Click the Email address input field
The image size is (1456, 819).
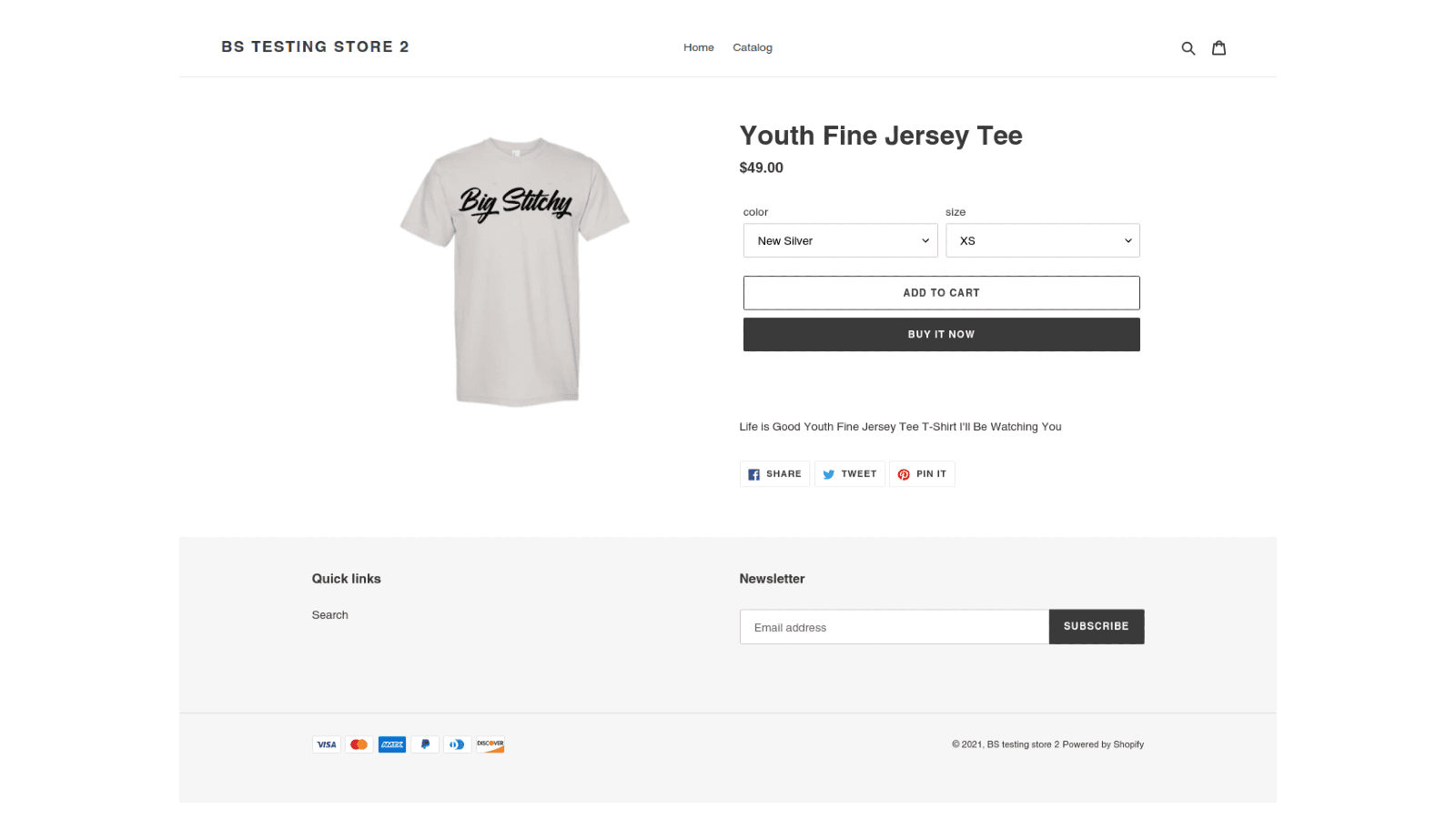click(x=894, y=626)
